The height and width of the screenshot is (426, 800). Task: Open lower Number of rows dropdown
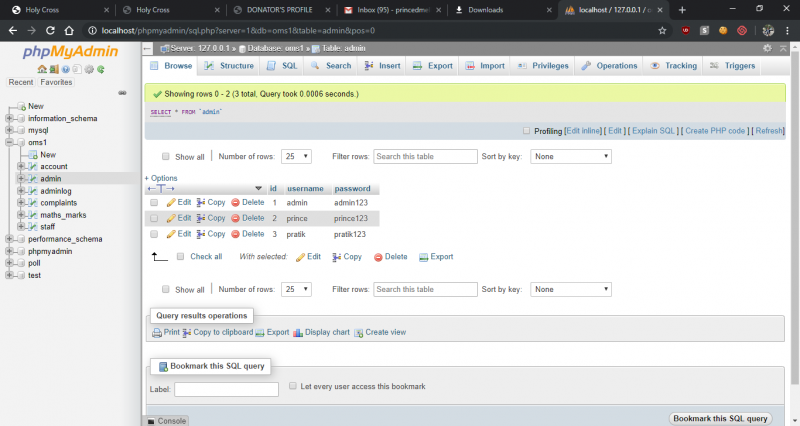point(296,289)
